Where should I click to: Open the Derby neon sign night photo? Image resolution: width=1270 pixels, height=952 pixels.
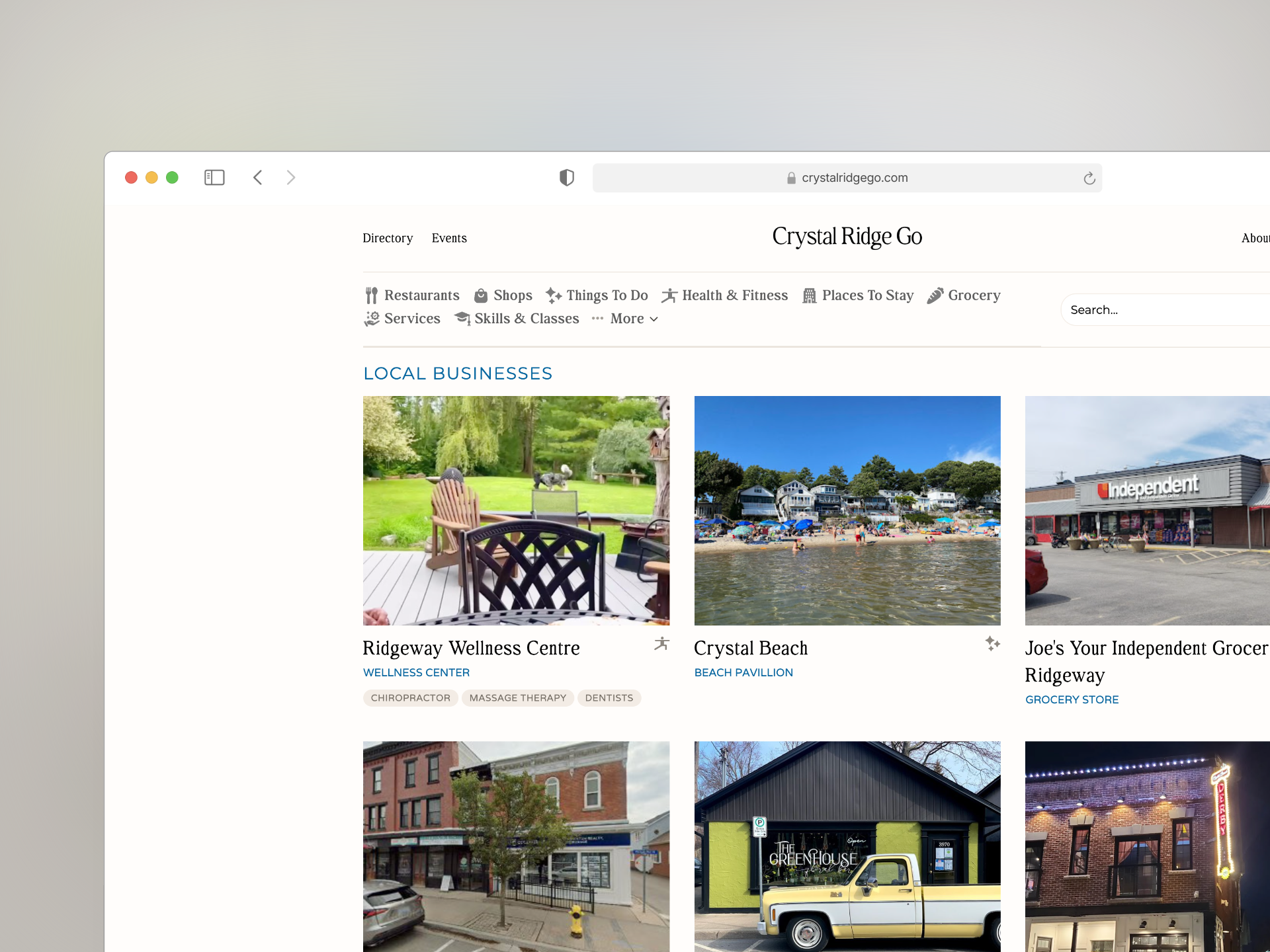click(1148, 846)
